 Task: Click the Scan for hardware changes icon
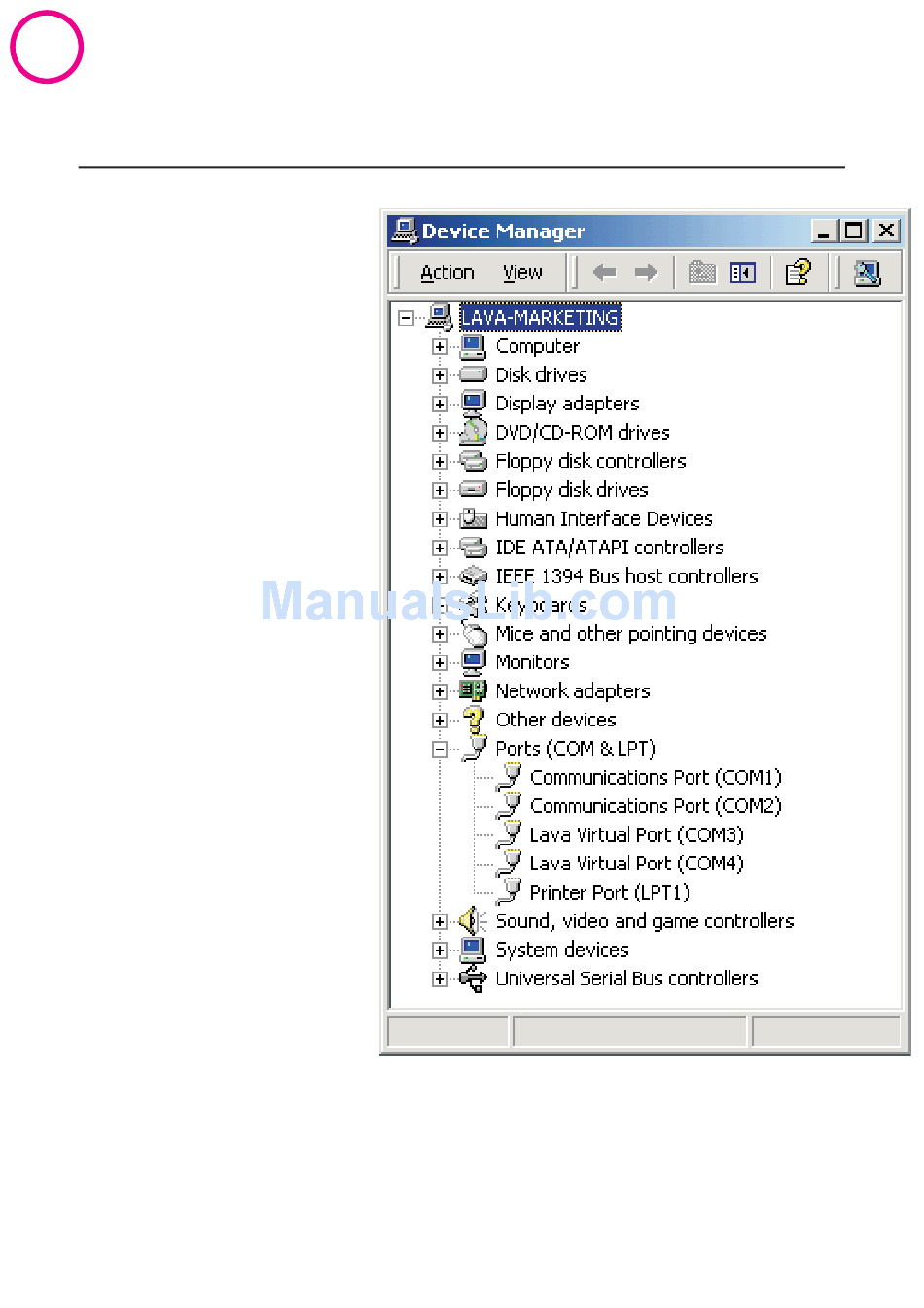click(867, 272)
